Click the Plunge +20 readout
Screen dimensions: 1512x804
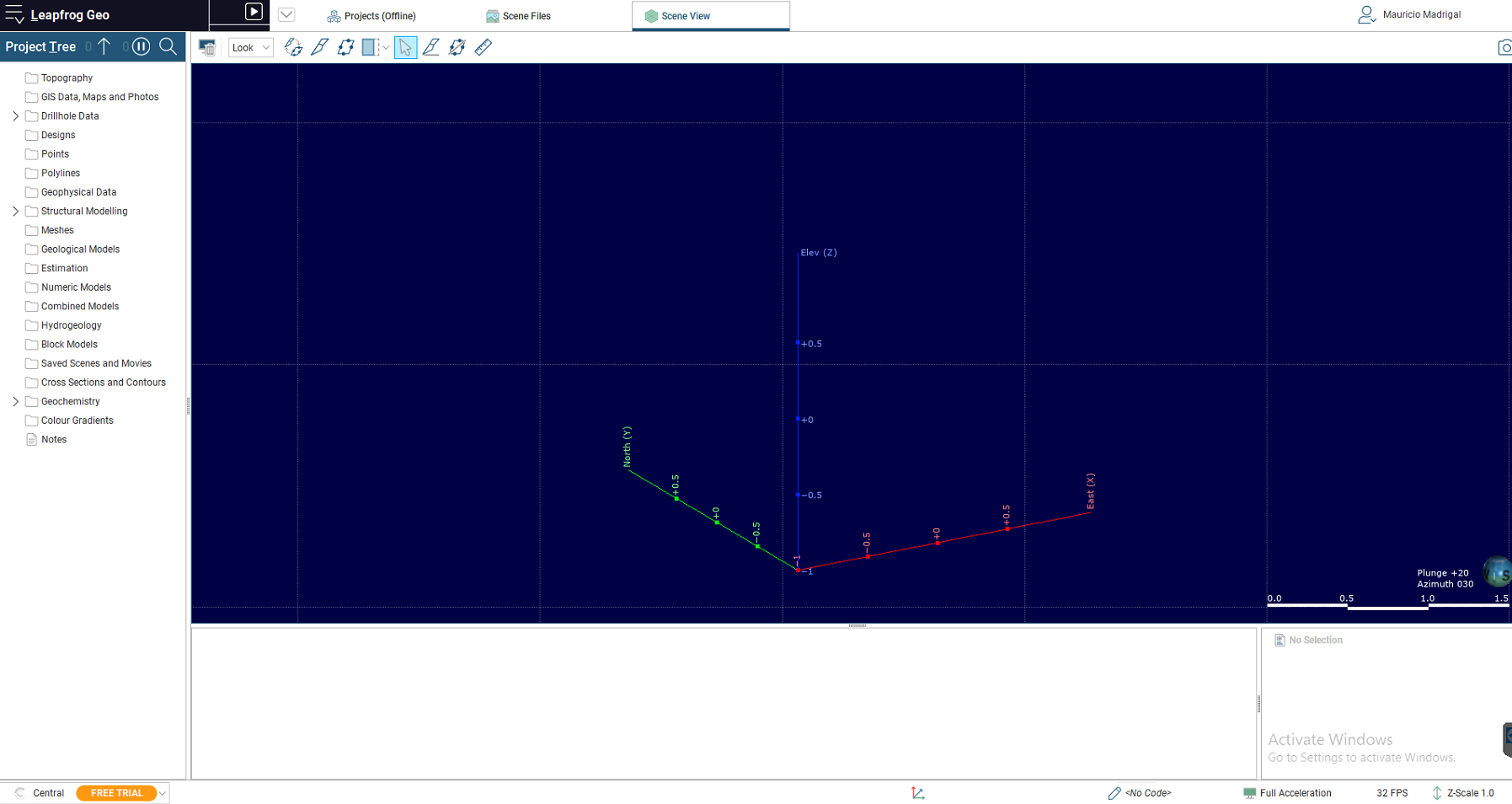1443,573
